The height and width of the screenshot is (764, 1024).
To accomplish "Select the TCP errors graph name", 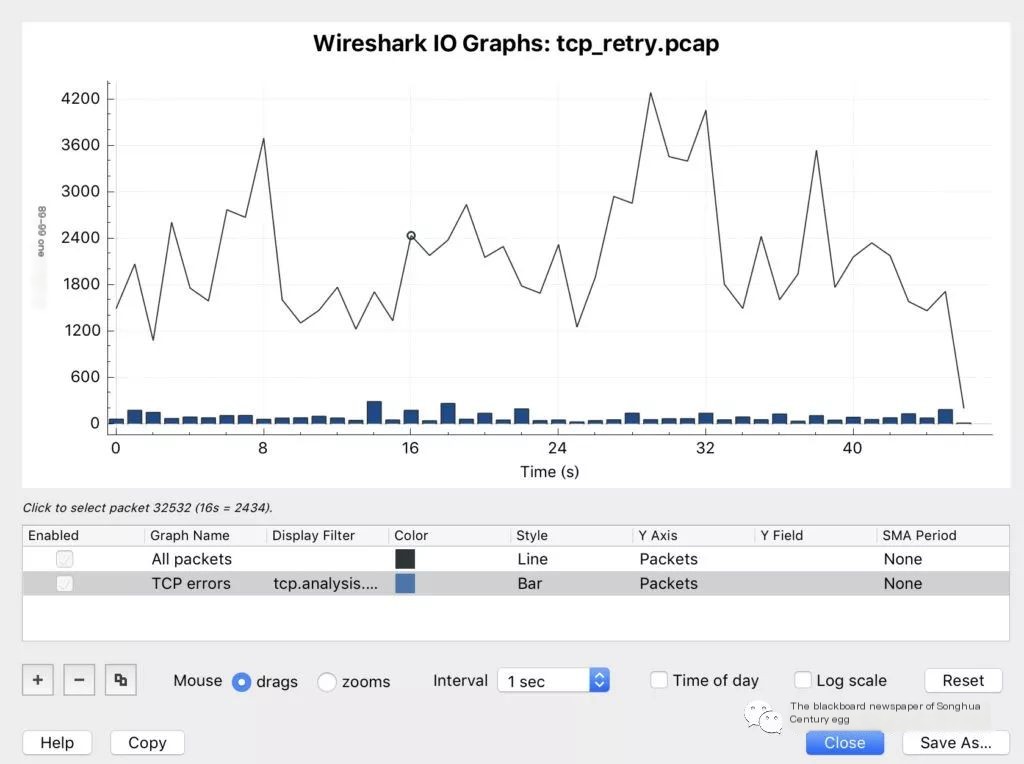I will [191, 583].
